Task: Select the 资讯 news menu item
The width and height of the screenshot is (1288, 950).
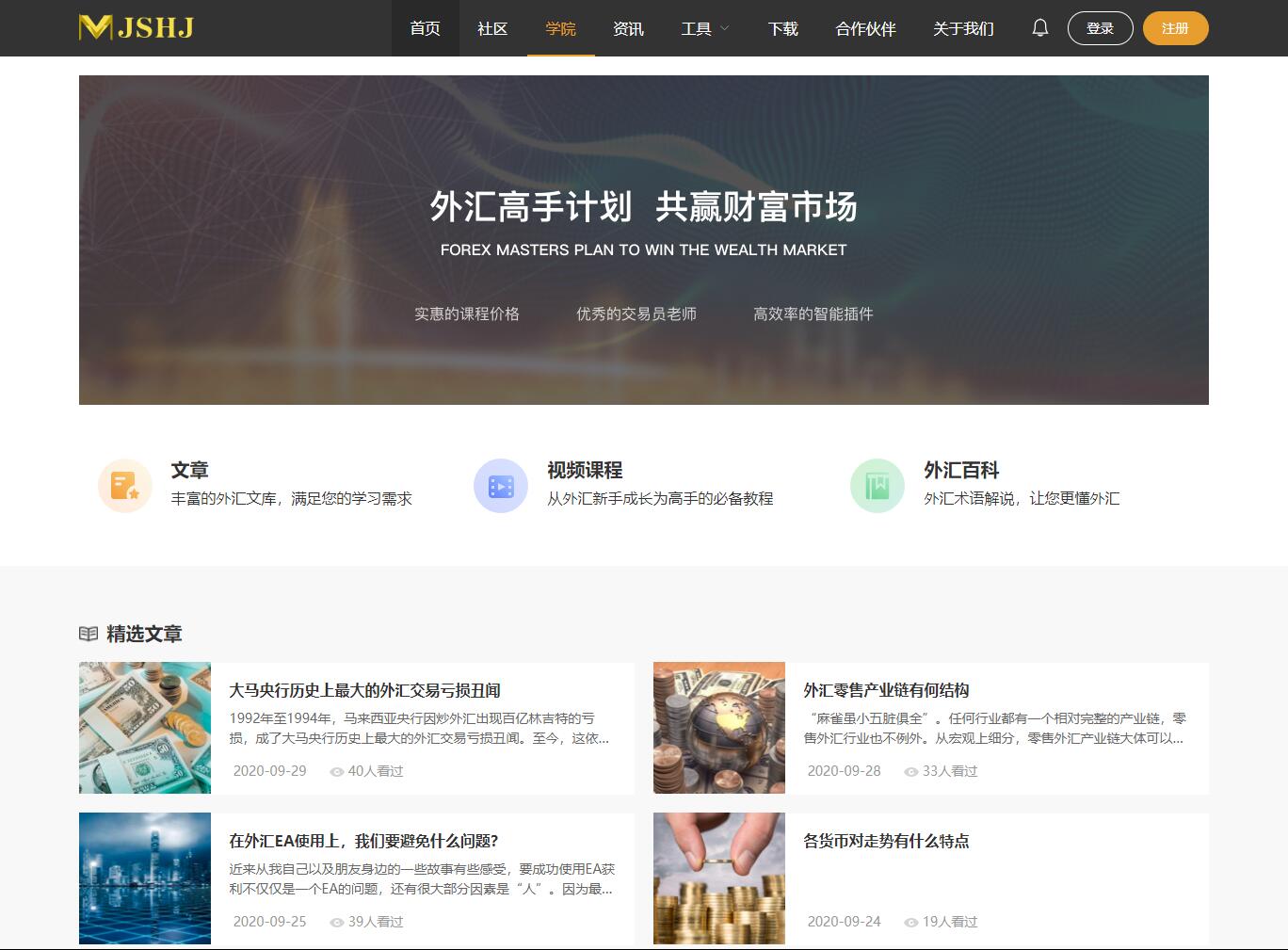Action: pyautogui.click(x=628, y=28)
